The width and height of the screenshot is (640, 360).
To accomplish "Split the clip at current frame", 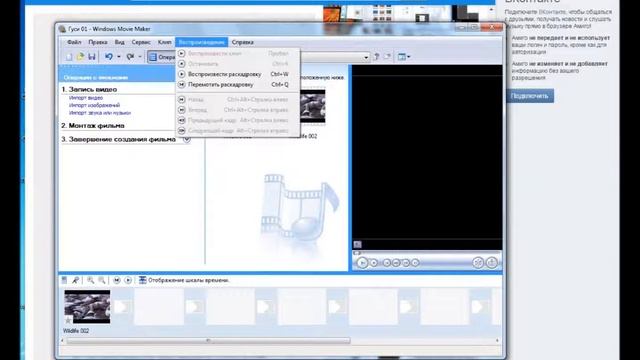I will 478,262.
